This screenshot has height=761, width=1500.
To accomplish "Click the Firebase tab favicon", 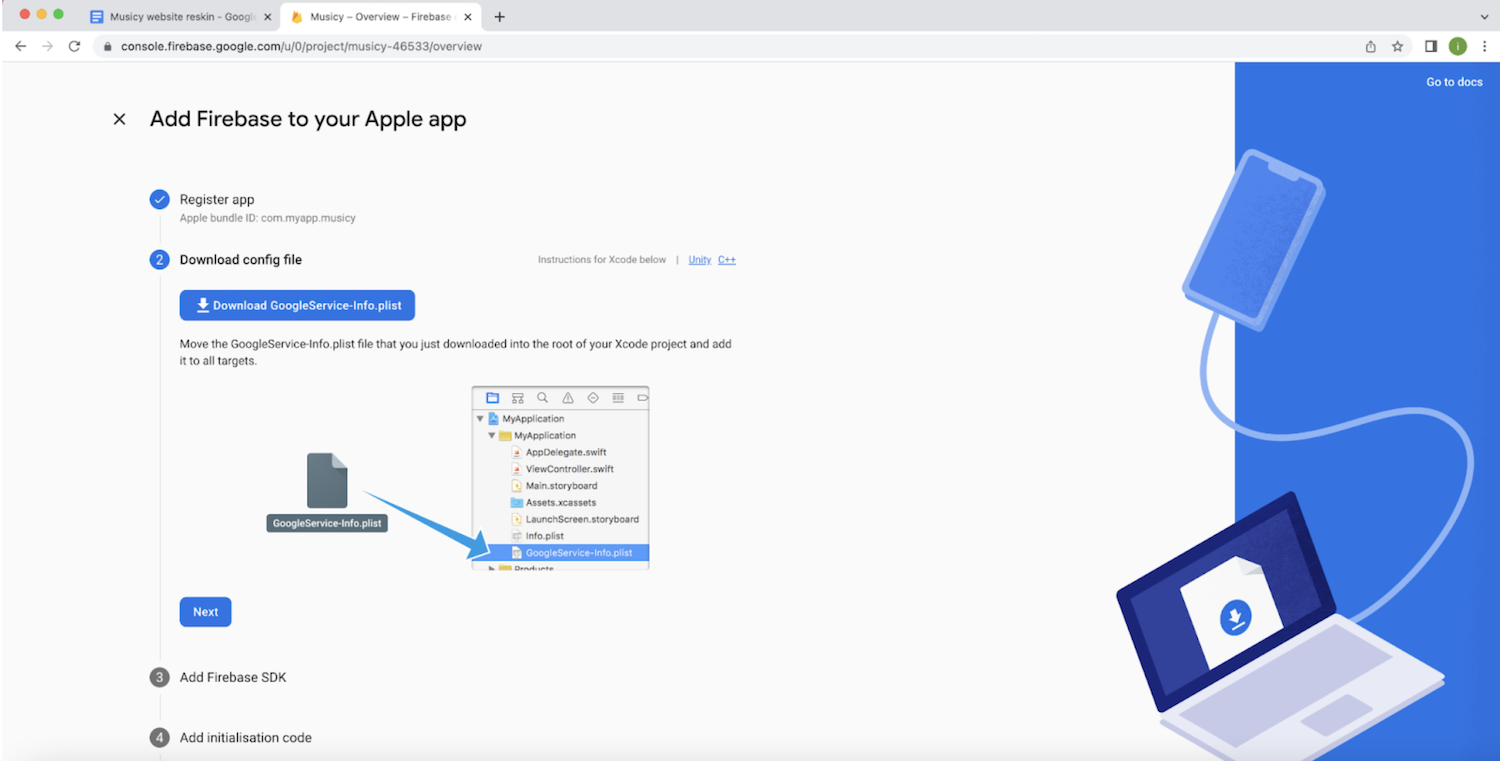I will pos(297,17).
